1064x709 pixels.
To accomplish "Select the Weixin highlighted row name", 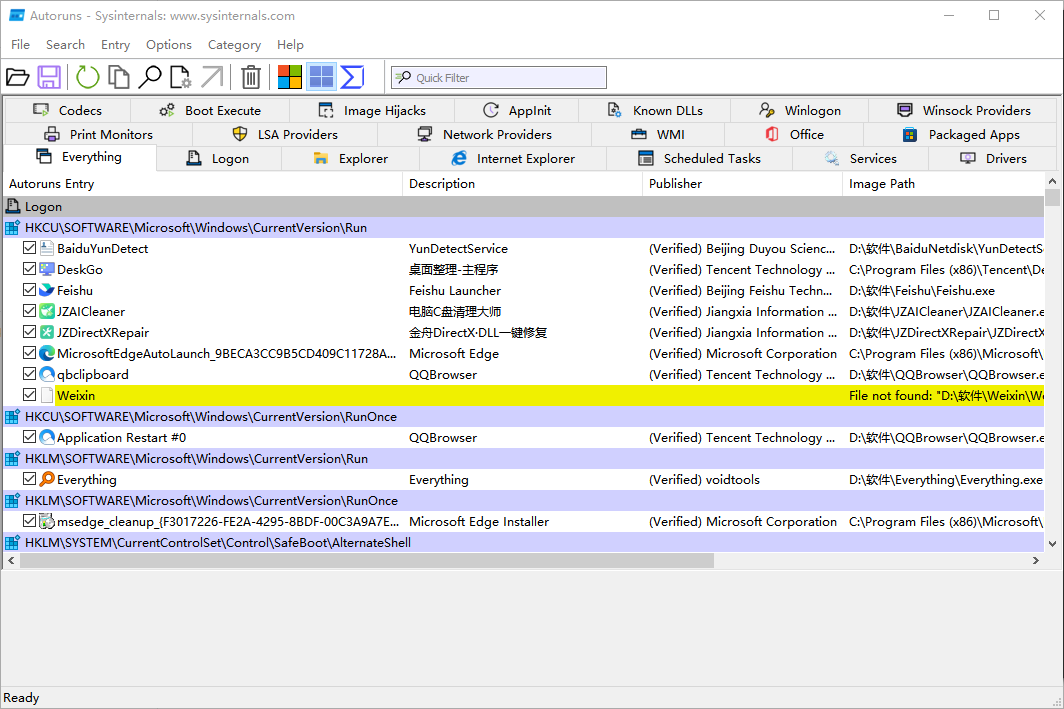I will coord(76,396).
